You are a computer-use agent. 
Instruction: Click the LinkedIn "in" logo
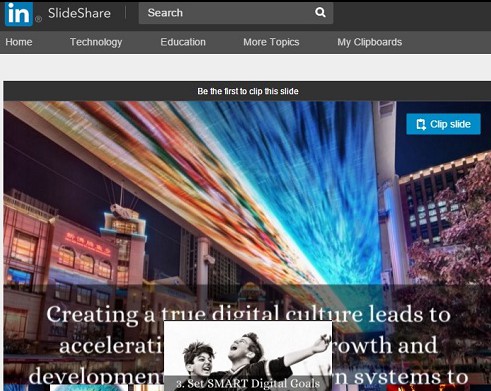coord(19,14)
